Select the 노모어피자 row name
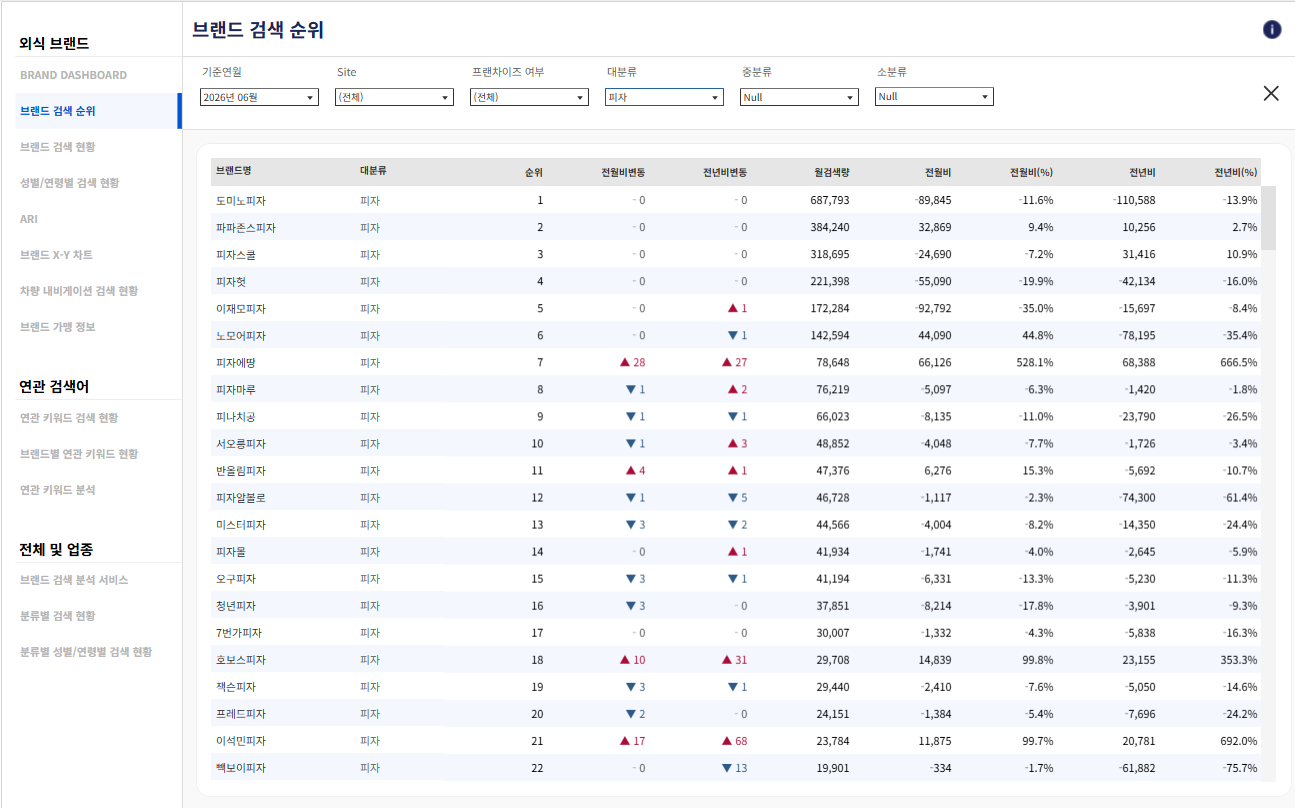 click(240, 336)
